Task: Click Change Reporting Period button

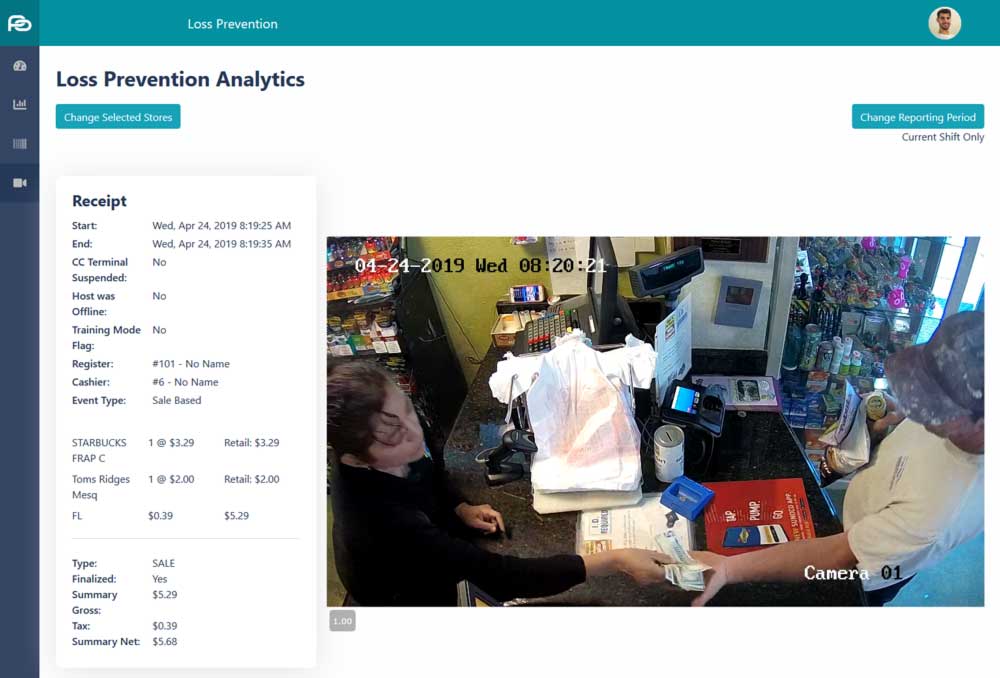Action: click(x=918, y=117)
